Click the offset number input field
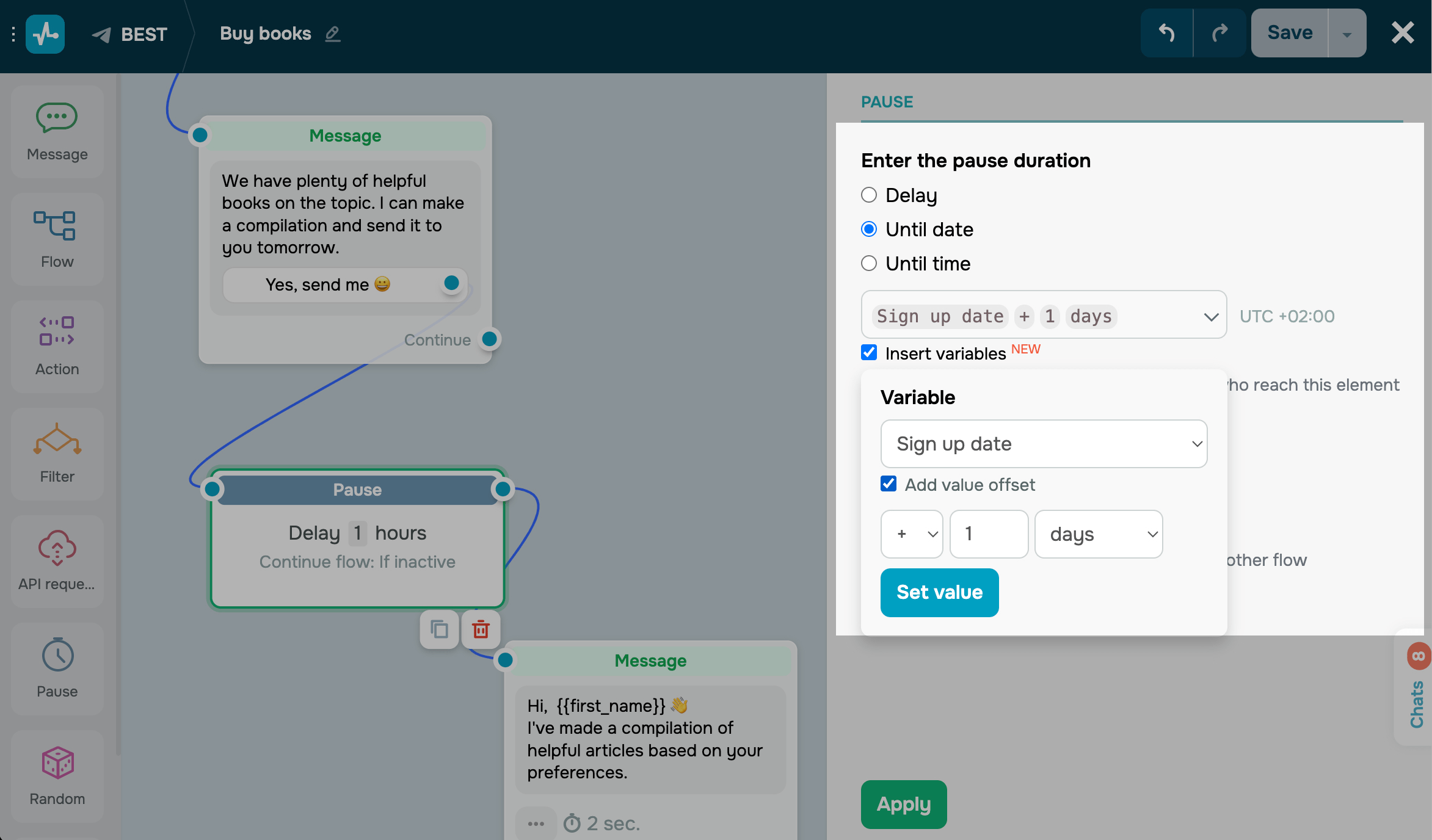 (x=988, y=534)
